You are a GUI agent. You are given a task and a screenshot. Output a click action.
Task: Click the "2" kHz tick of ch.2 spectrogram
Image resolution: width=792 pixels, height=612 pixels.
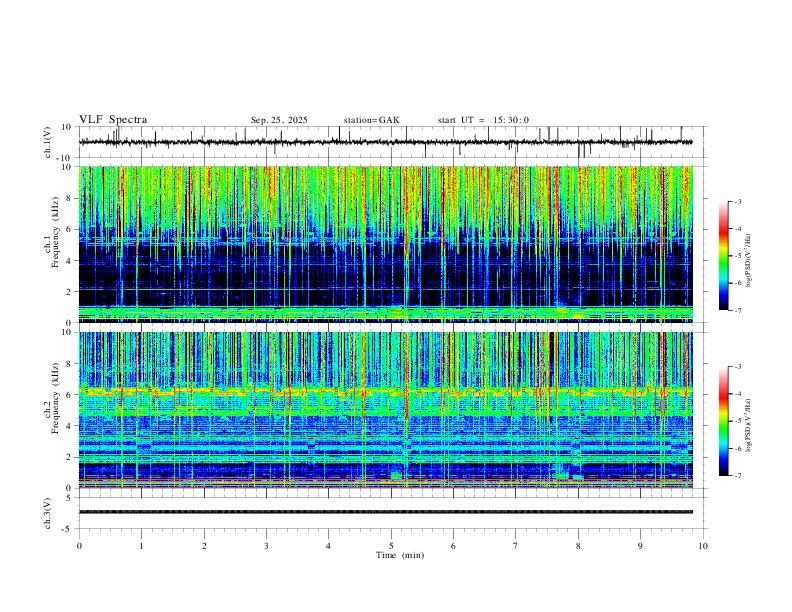point(70,457)
